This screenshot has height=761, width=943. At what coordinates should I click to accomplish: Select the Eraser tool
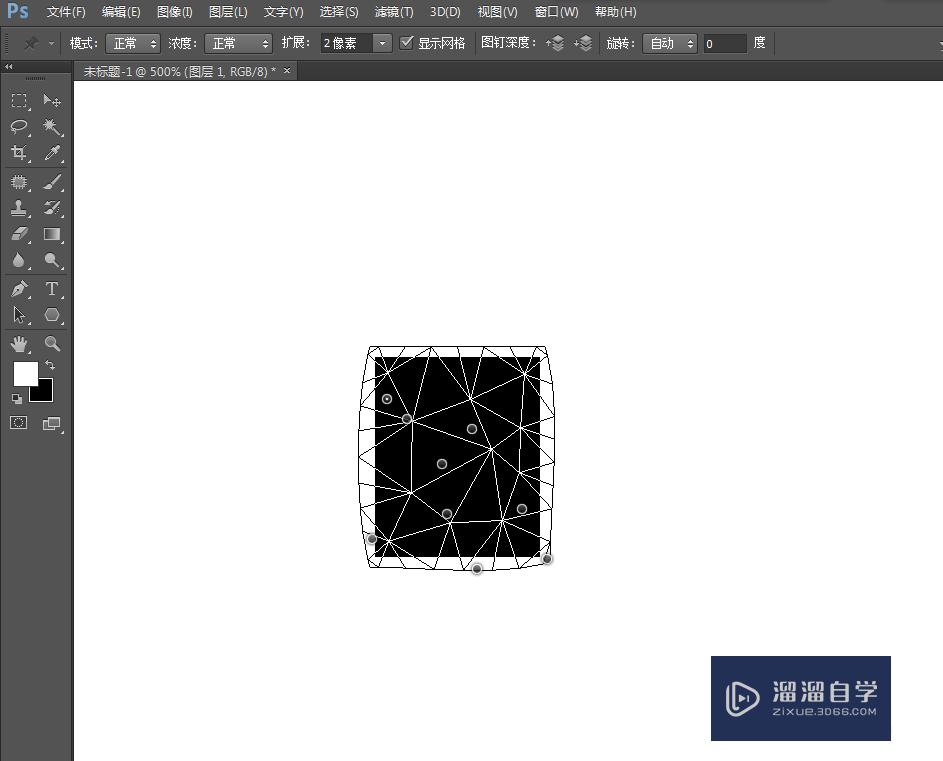(x=19, y=234)
